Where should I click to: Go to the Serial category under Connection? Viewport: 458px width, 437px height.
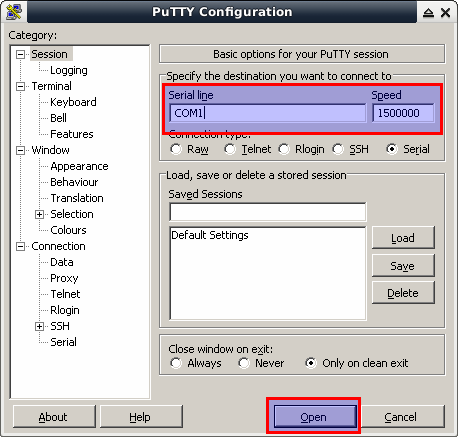point(63,342)
